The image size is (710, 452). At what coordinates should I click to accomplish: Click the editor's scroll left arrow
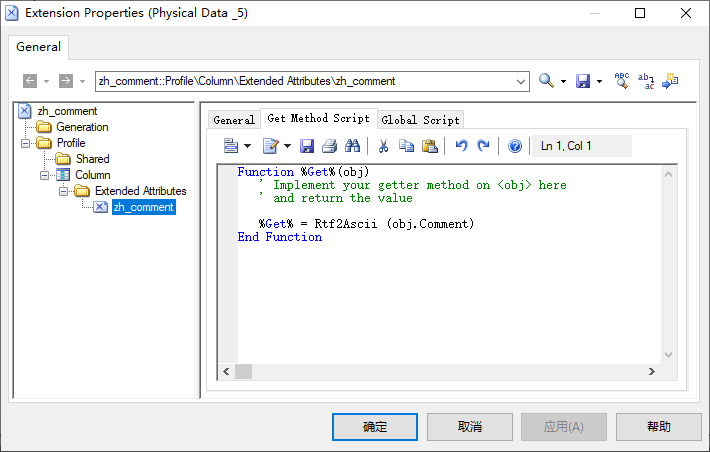tap(226, 371)
